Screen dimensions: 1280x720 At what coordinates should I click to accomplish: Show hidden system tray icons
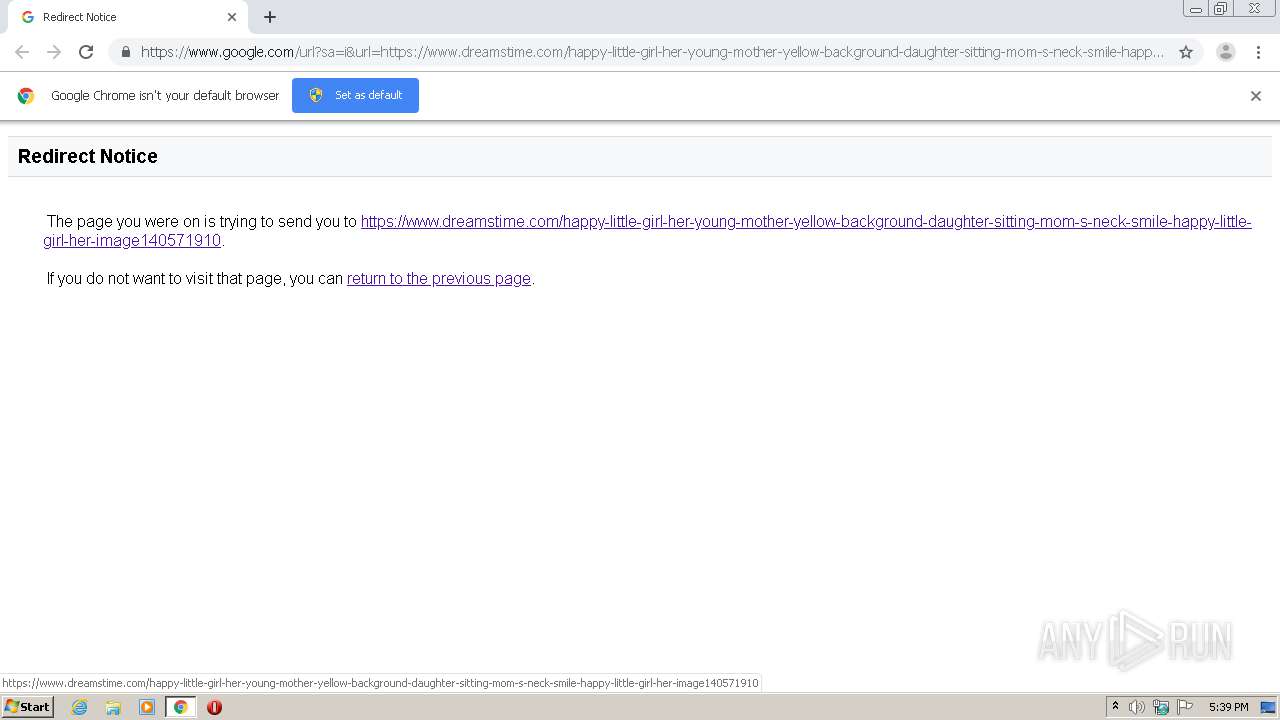1116,707
